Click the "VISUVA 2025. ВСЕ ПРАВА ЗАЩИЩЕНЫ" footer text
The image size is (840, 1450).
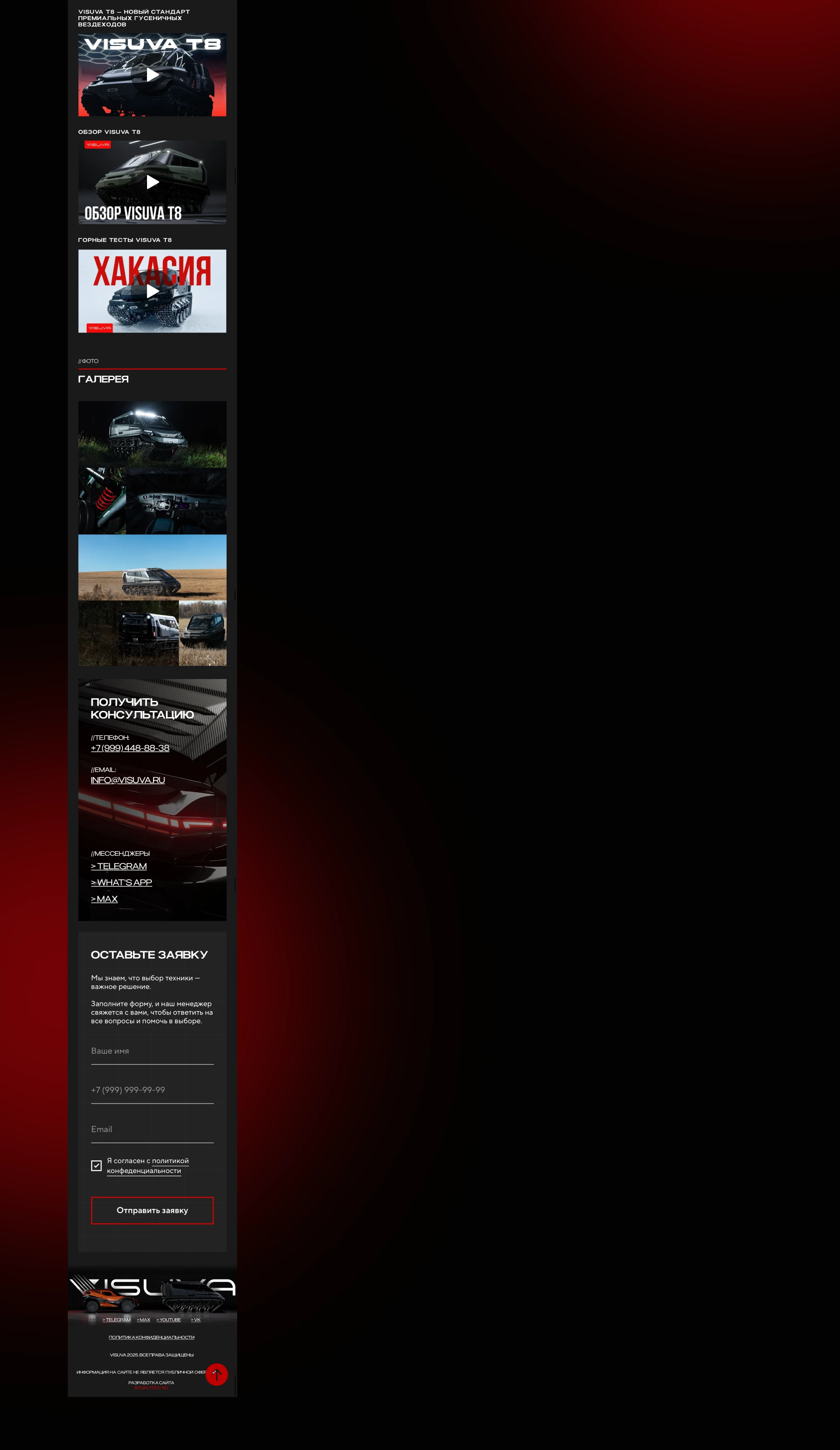point(152,1355)
